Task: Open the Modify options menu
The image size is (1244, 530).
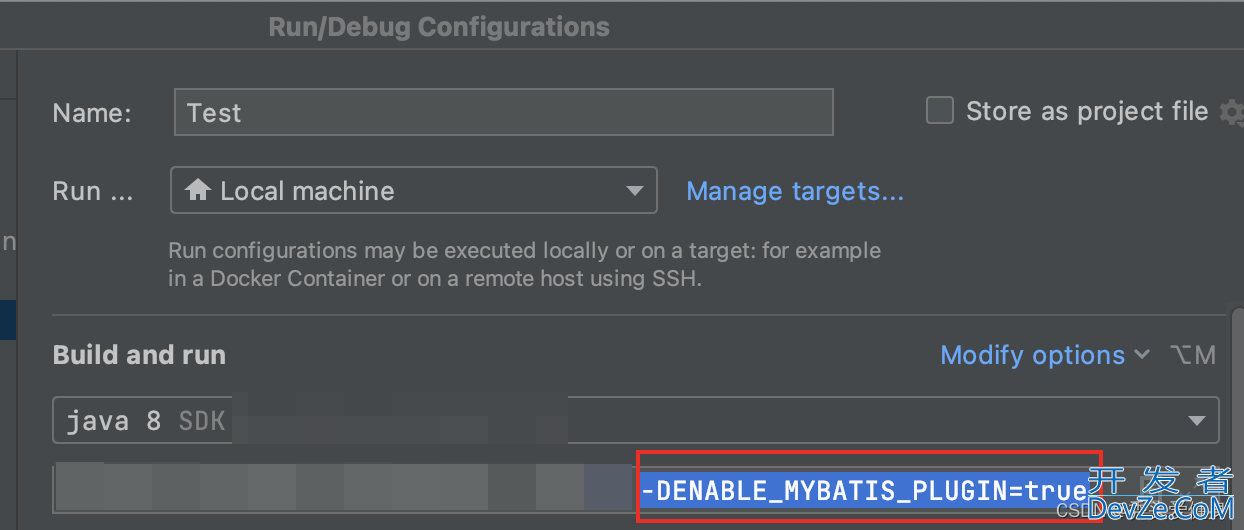Action: point(1033,355)
